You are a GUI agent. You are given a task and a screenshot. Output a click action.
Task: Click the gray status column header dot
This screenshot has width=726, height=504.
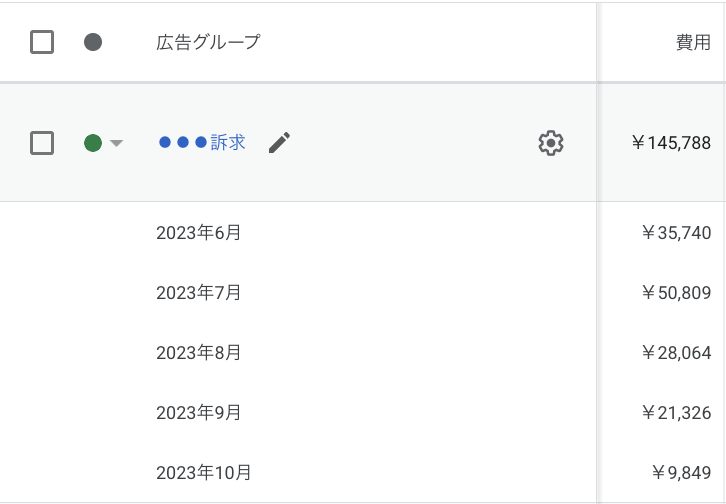[93, 42]
